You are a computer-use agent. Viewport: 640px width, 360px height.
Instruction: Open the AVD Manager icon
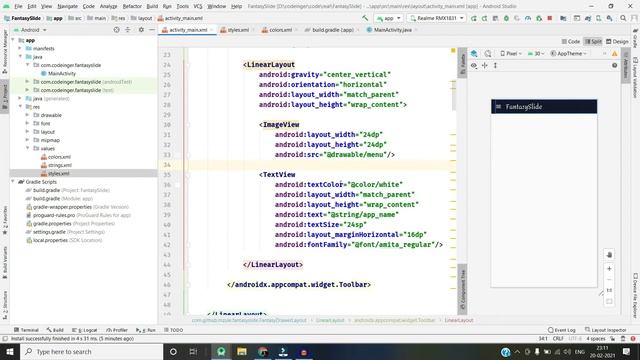[598, 18]
